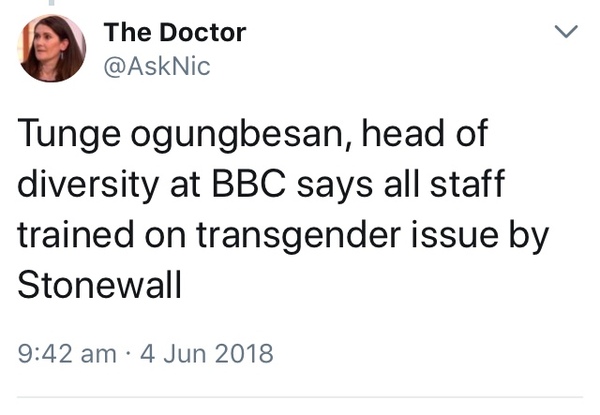600x415 pixels.
Task: Open the tweet options chevron menu
Action: (566, 33)
